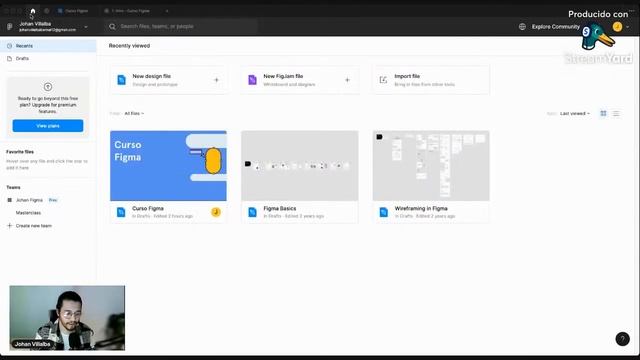Click the clock icon beside Recents

[x=9, y=46]
